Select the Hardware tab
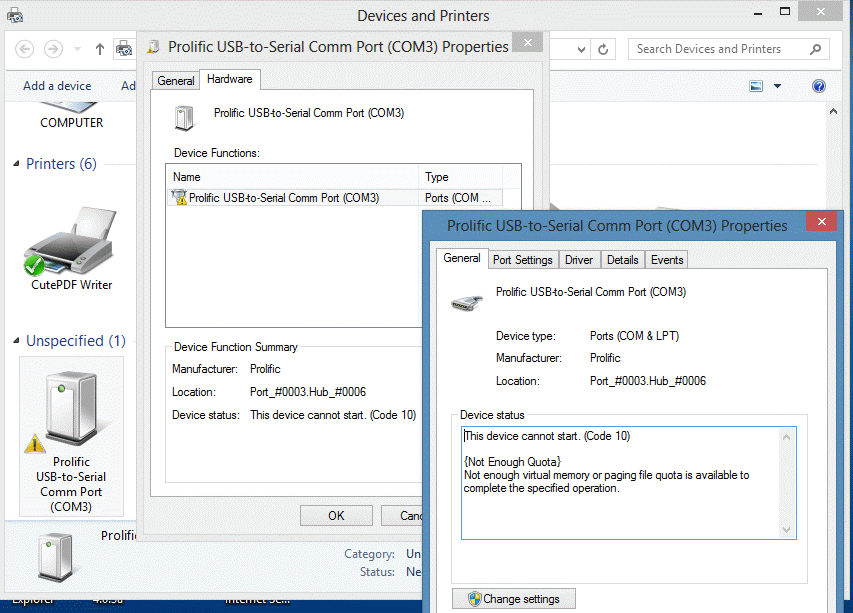This screenshot has width=853, height=613. click(230, 79)
